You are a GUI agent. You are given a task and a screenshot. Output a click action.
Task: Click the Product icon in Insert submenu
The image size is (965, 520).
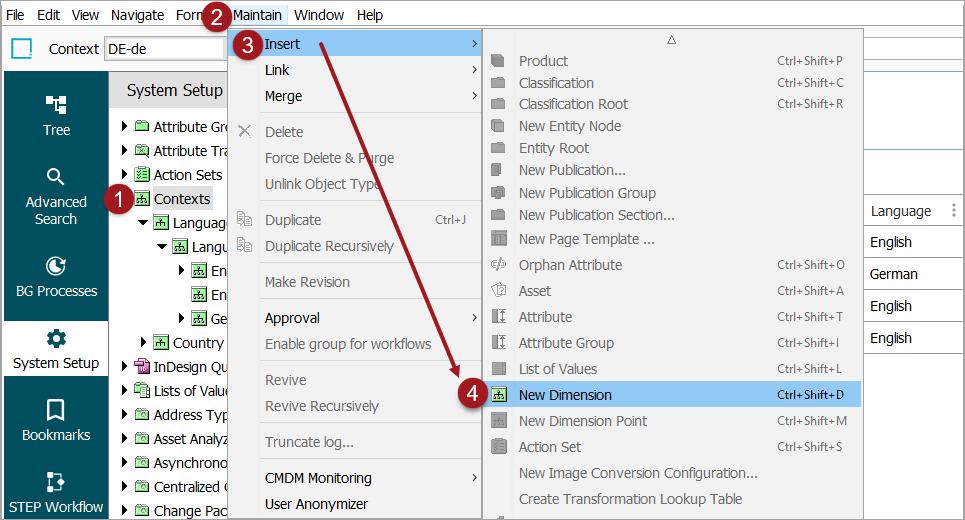(x=498, y=61)
